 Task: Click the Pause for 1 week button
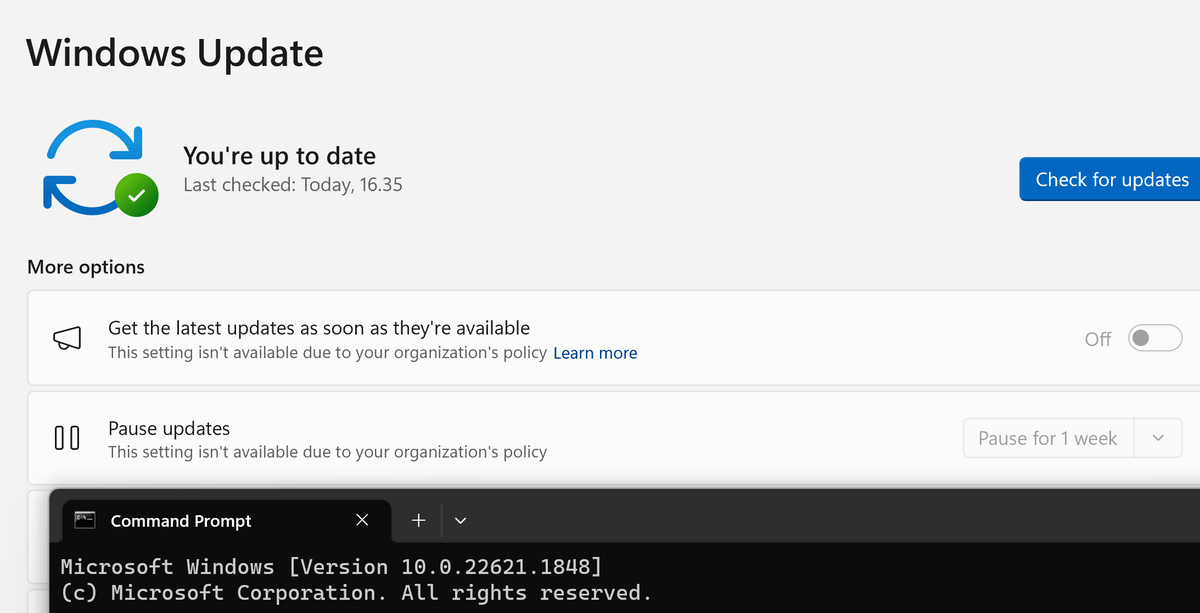(1047, 438)
